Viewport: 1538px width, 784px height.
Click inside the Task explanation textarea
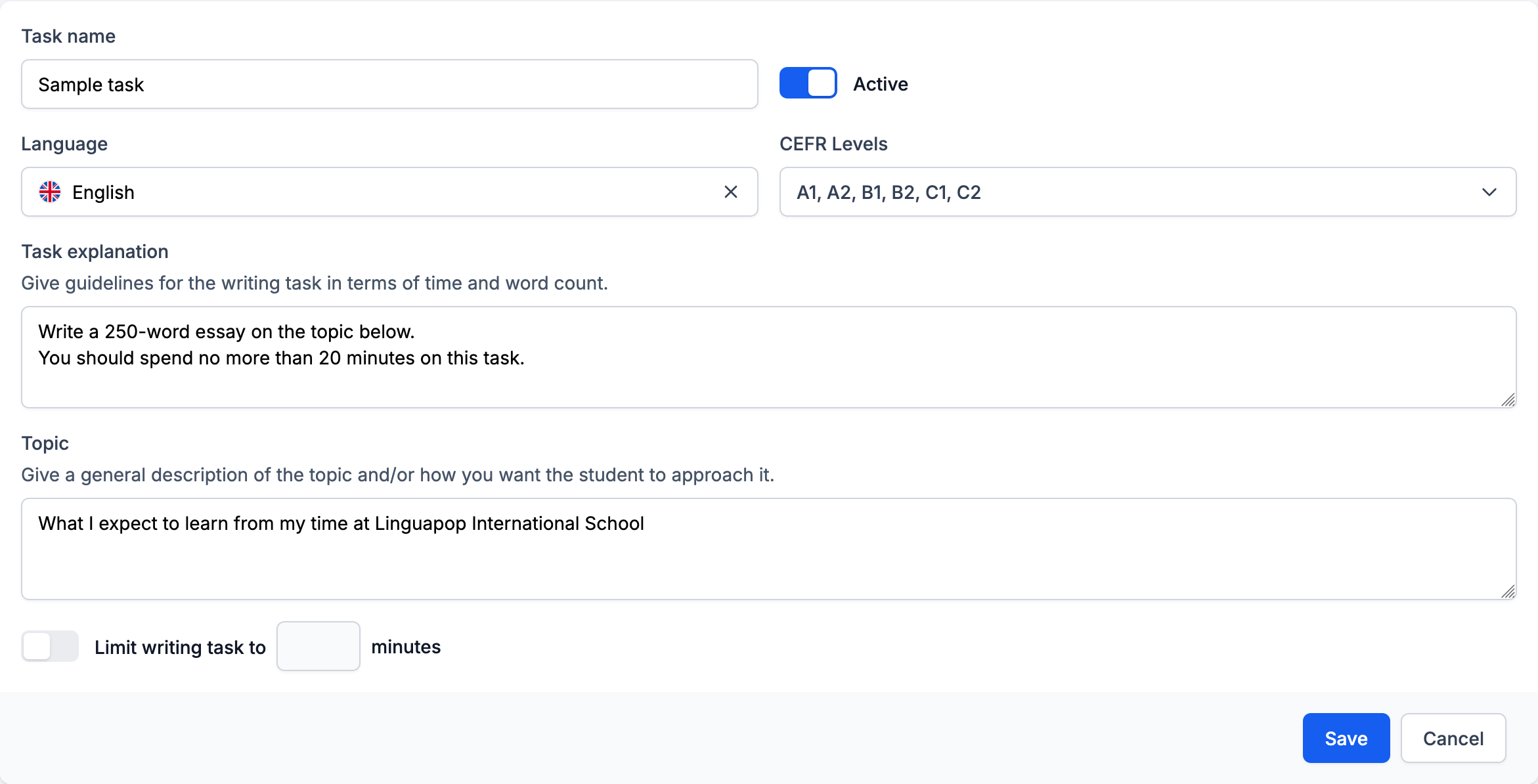click(768, 358)
